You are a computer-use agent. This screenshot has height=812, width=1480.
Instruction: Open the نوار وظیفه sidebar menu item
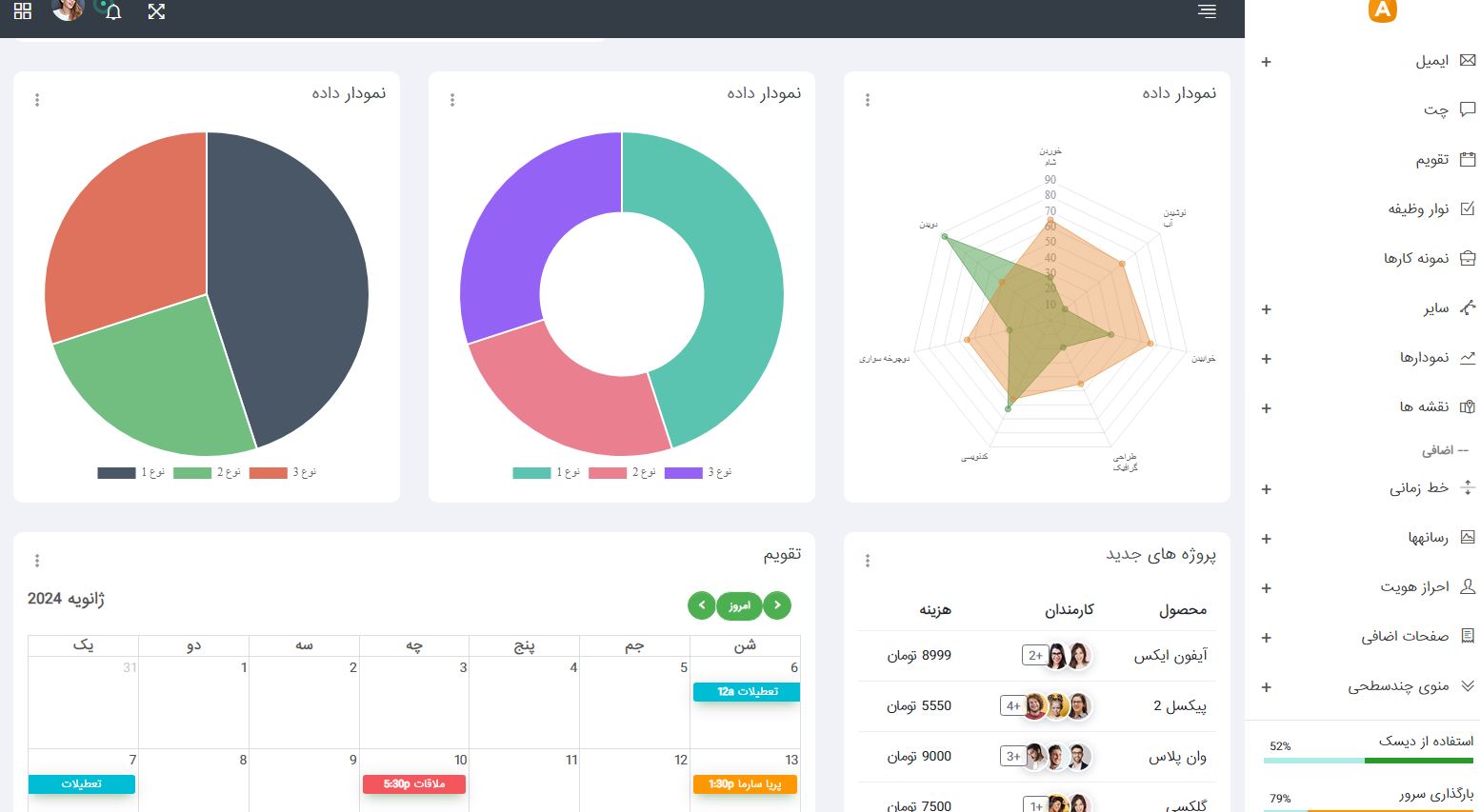click(1418, 208)
